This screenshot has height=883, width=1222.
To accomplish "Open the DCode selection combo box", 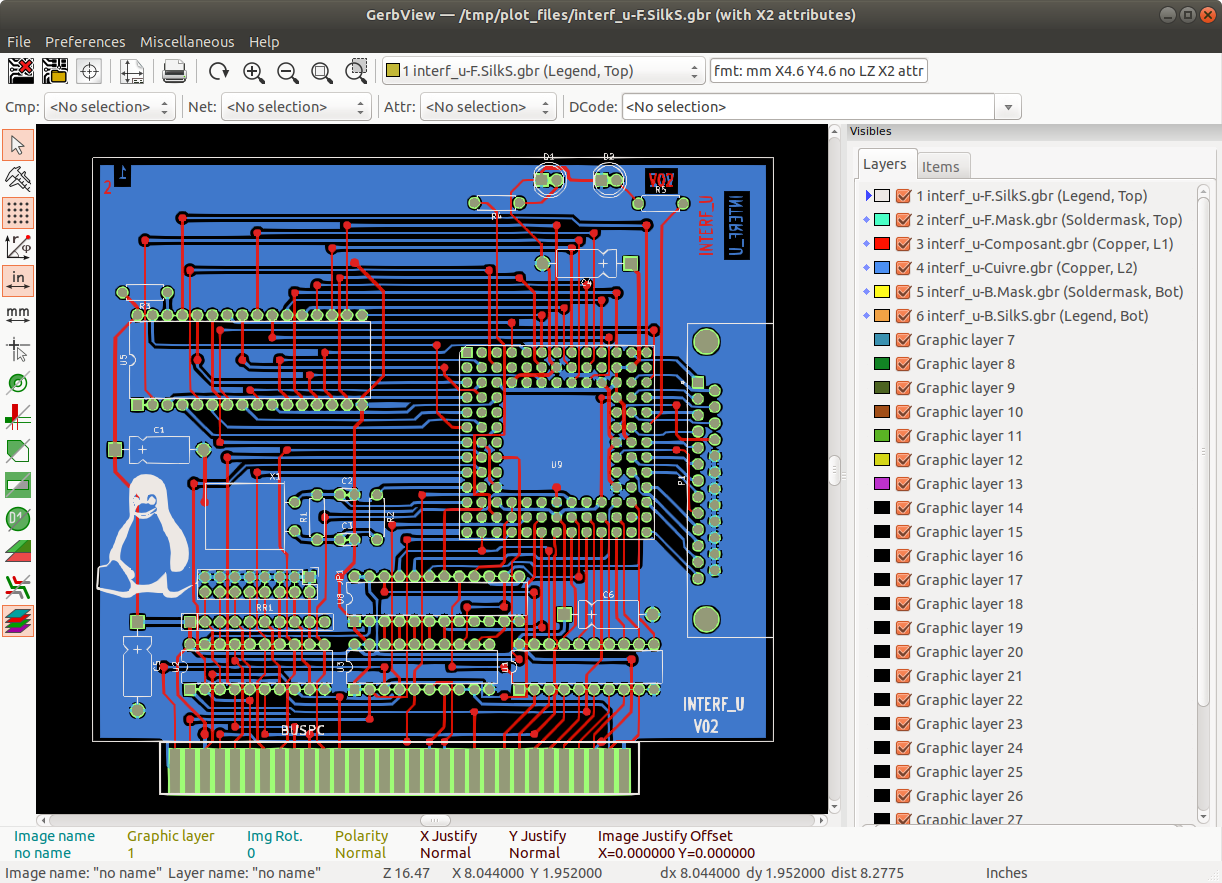I will pos(1007,107).
